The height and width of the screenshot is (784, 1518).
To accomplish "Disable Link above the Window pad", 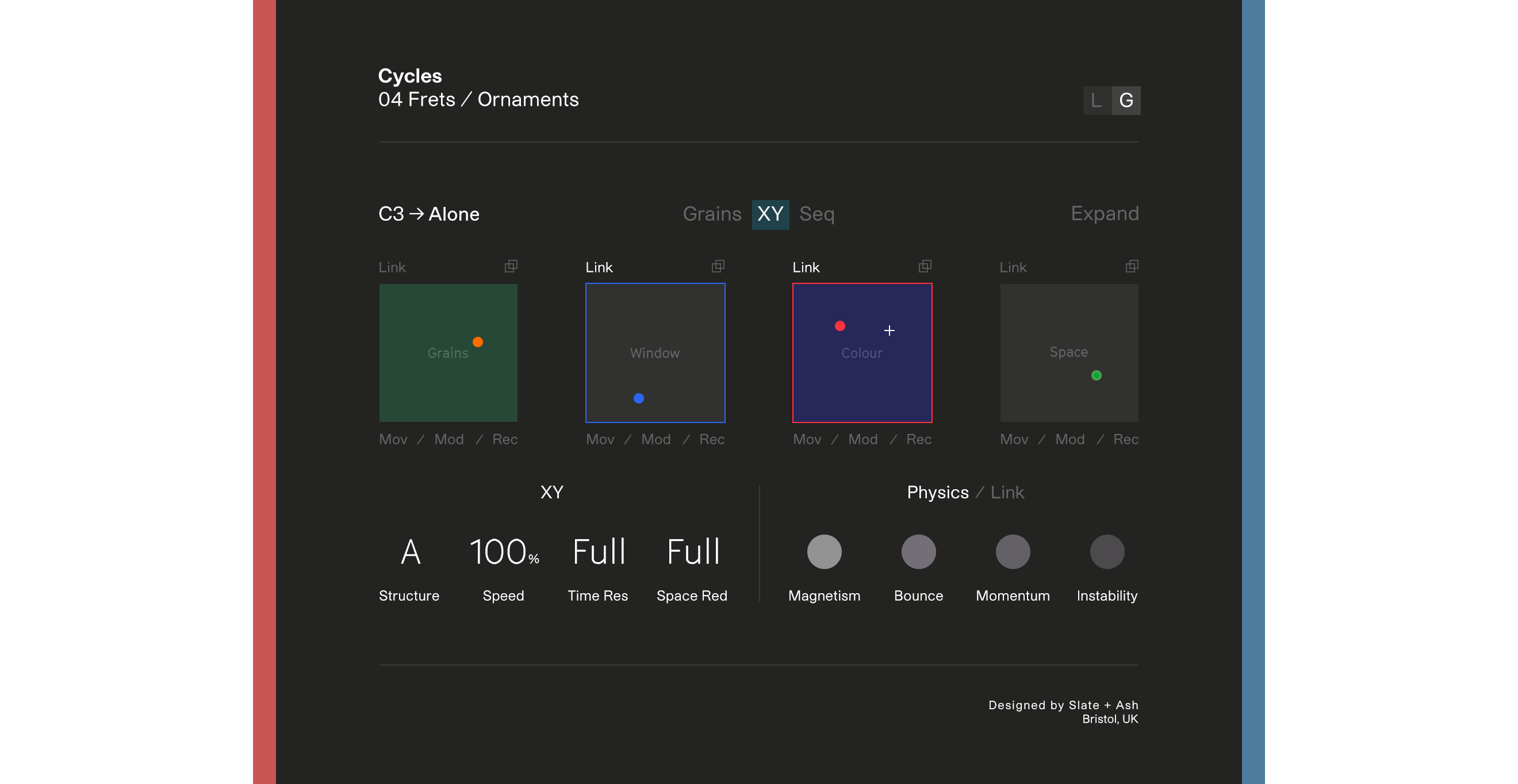I will point(599,267).
